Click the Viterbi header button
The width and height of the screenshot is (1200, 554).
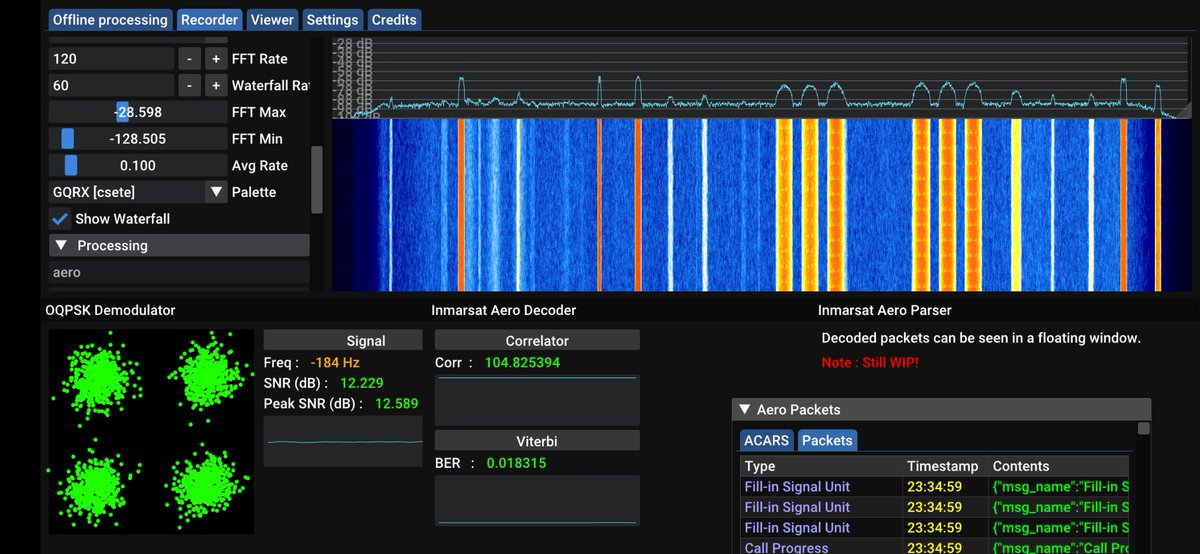point(537,440)
